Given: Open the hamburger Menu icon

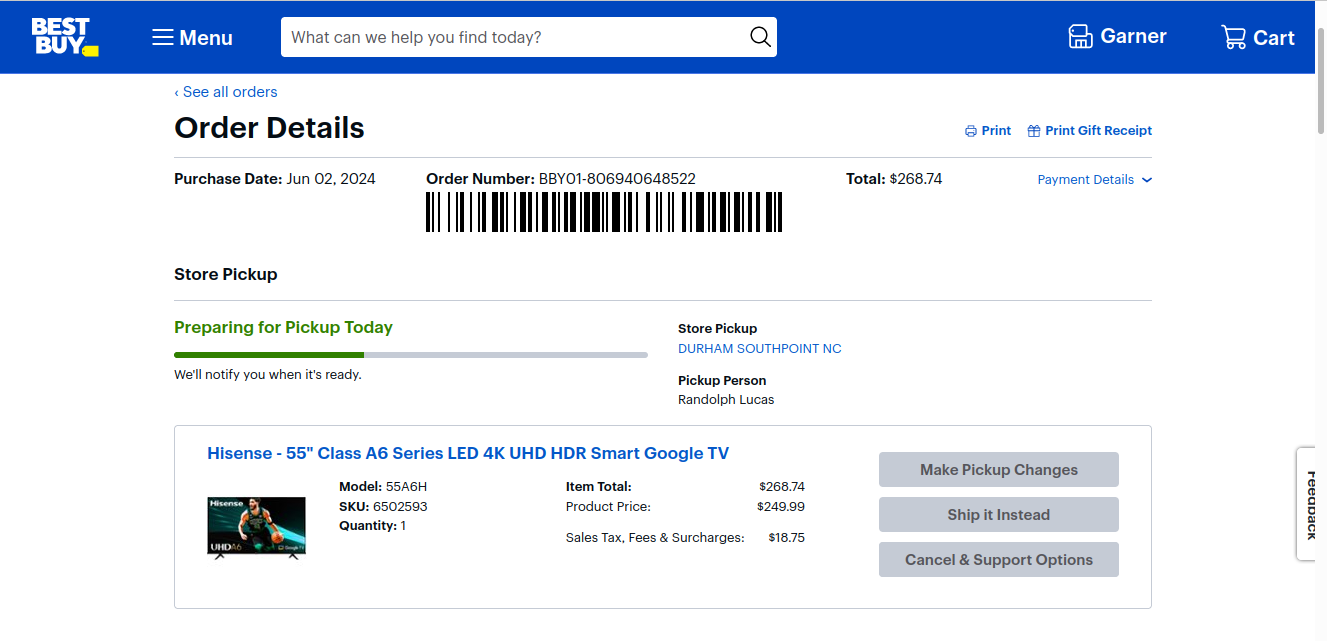Looking at the screenshot, I should pyautogui.click(x=162, y=38).
